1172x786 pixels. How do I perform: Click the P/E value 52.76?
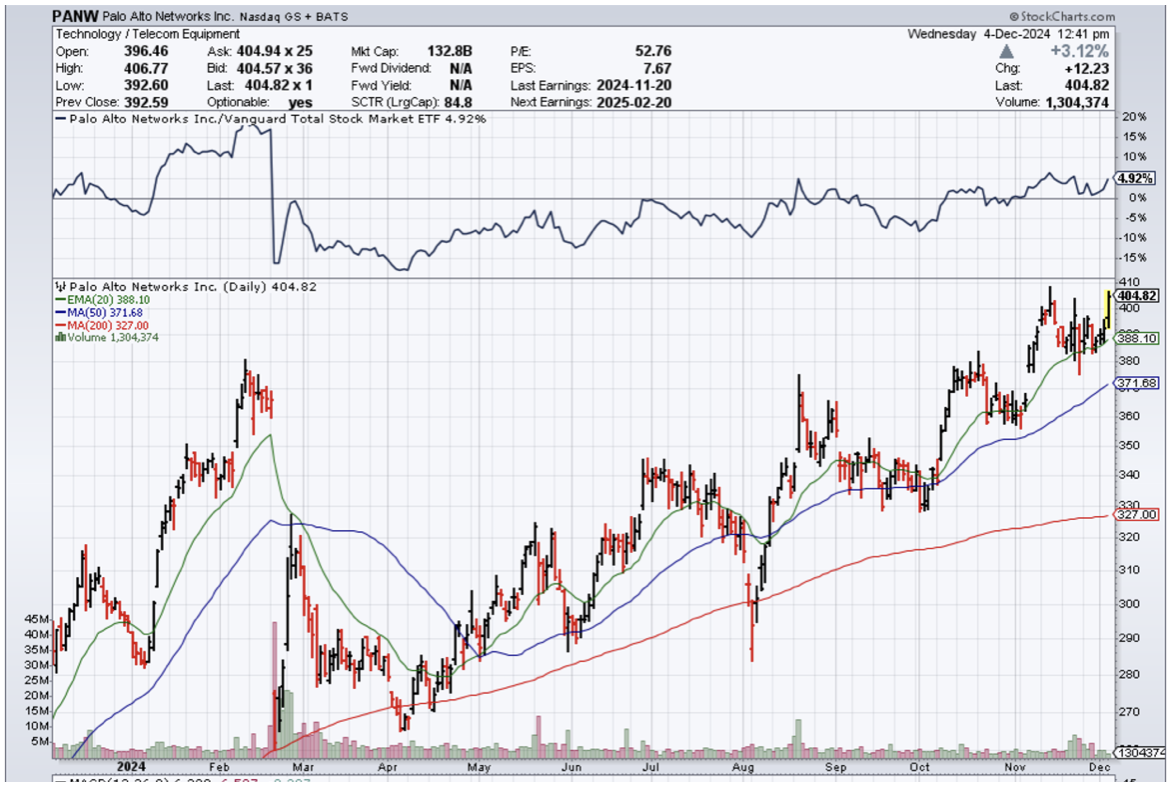653,51
